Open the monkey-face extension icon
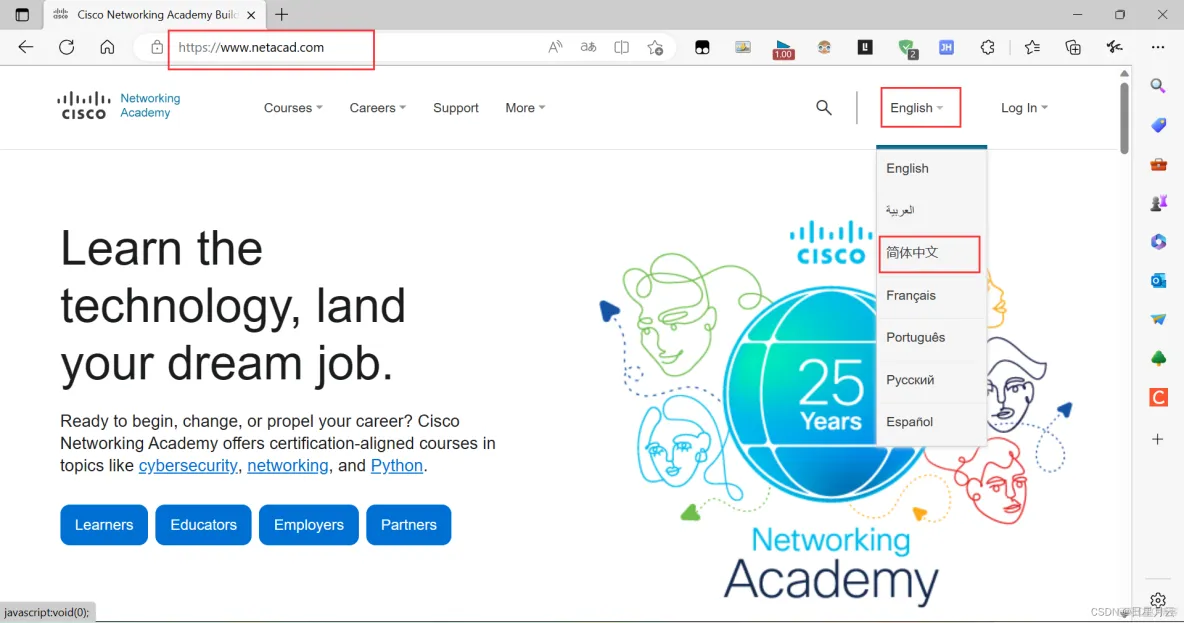1184x623 pixels. (824, 47)
